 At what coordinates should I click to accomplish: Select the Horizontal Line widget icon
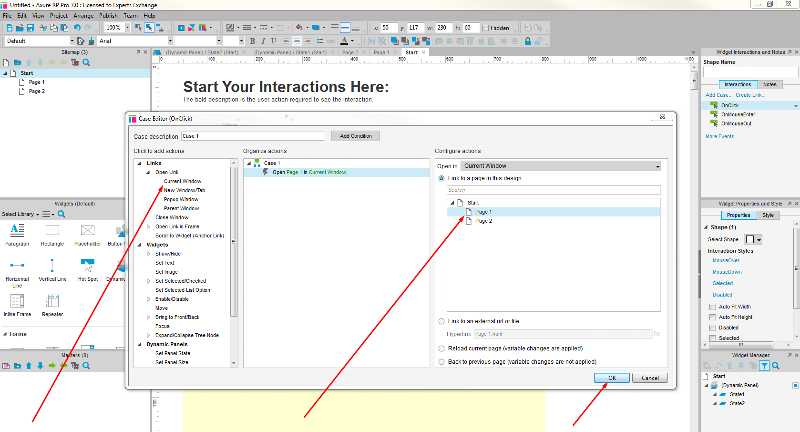17,265
